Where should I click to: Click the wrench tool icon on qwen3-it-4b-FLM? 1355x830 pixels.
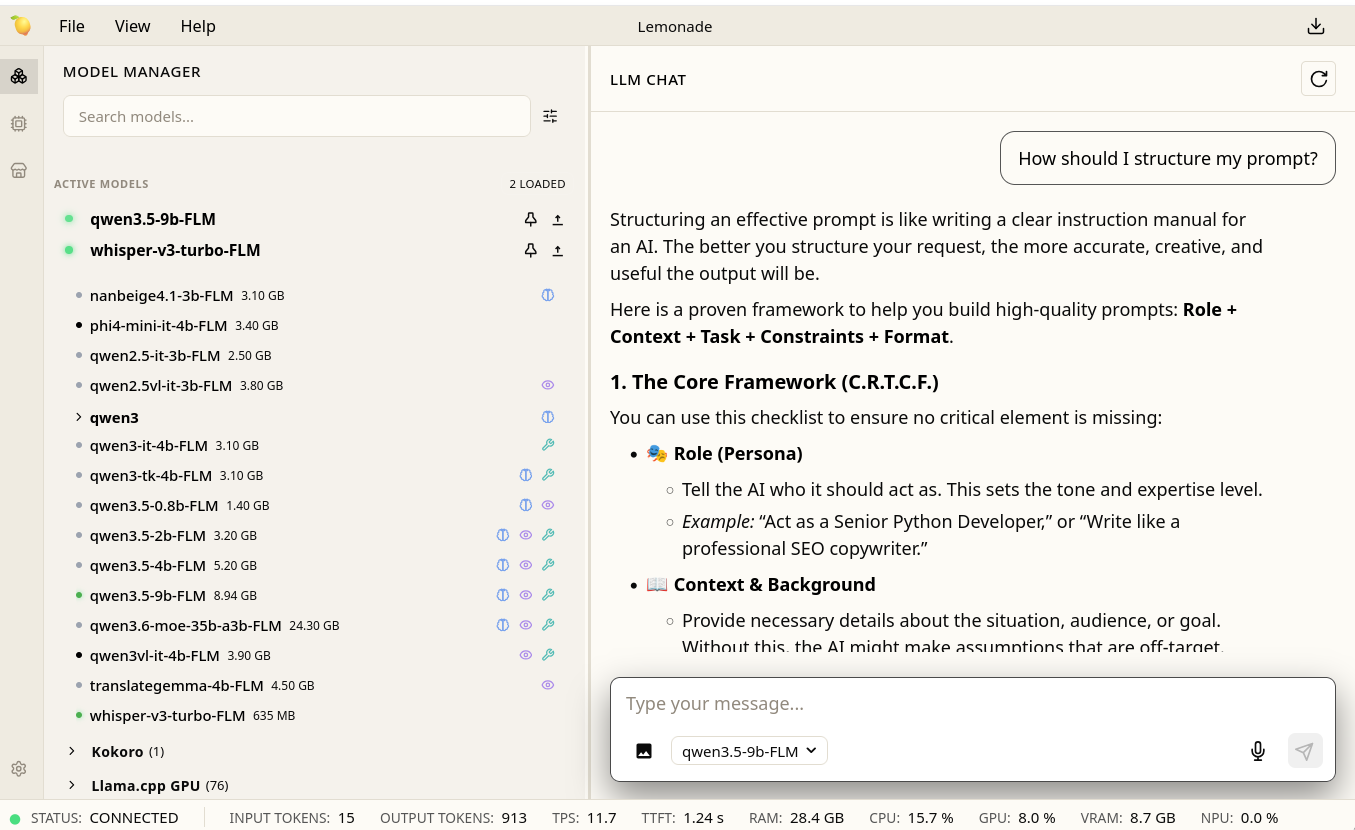tap(548, 445)
